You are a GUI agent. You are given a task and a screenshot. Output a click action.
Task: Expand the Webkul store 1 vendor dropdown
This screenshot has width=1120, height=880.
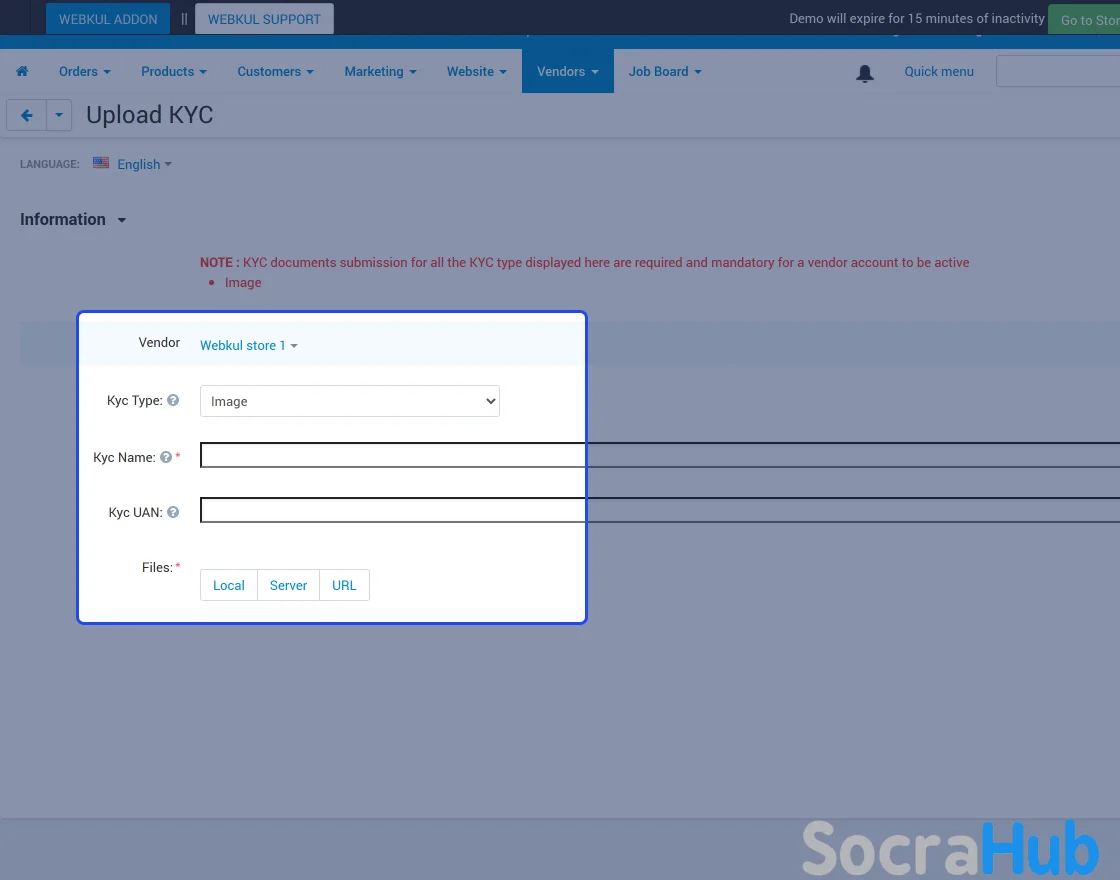click(x=248, y=345)
